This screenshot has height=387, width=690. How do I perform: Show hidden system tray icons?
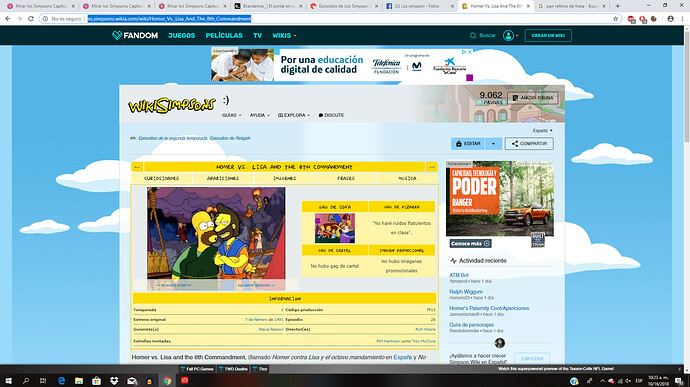(x=602, y=381)
